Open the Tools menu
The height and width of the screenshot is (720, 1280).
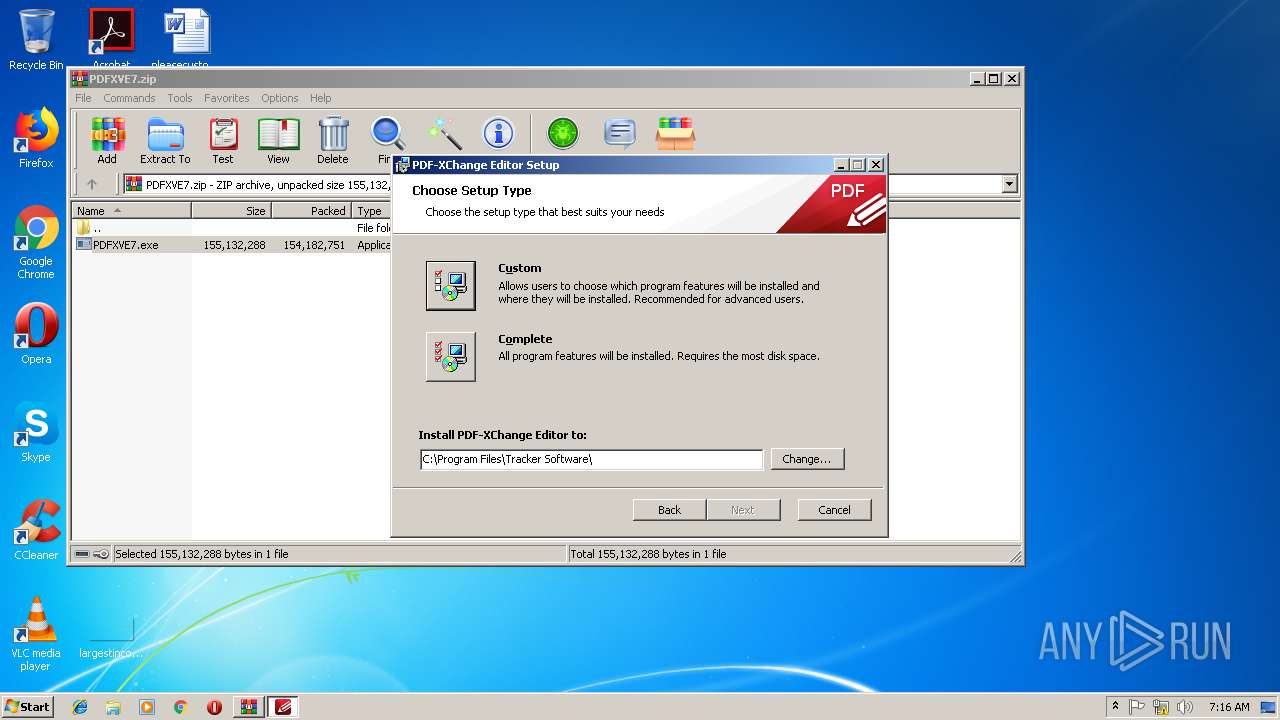(180, 98)
